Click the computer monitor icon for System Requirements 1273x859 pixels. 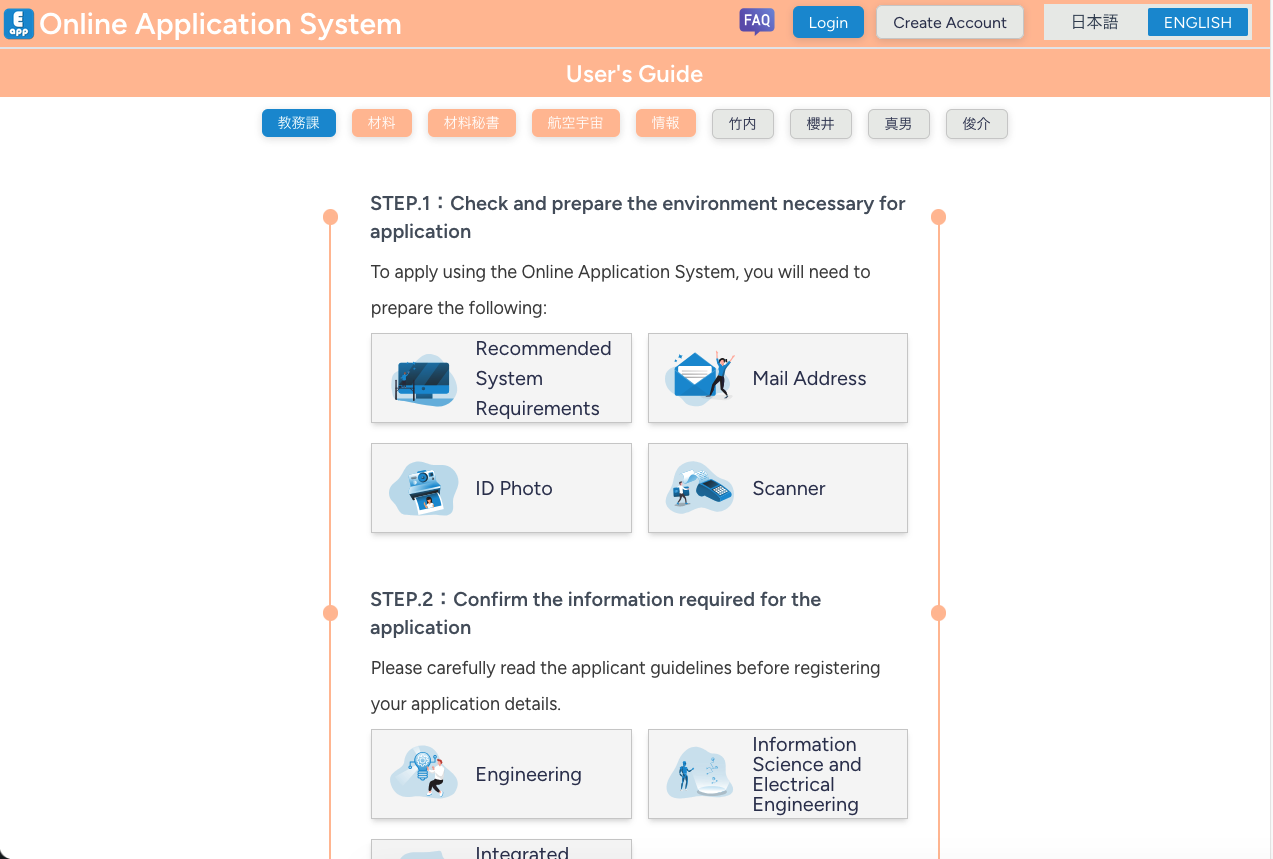424,379
